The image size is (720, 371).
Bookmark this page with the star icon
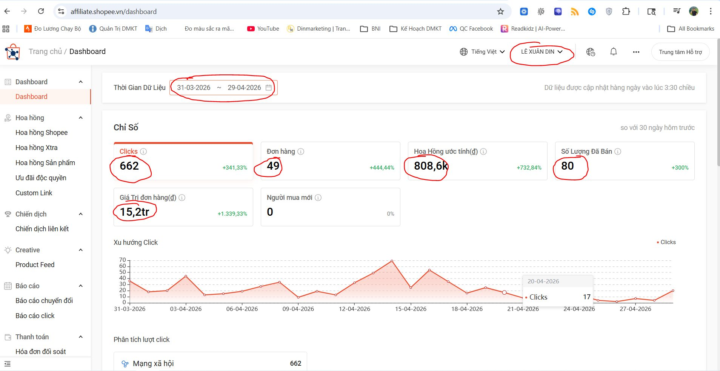pos(501,11)
